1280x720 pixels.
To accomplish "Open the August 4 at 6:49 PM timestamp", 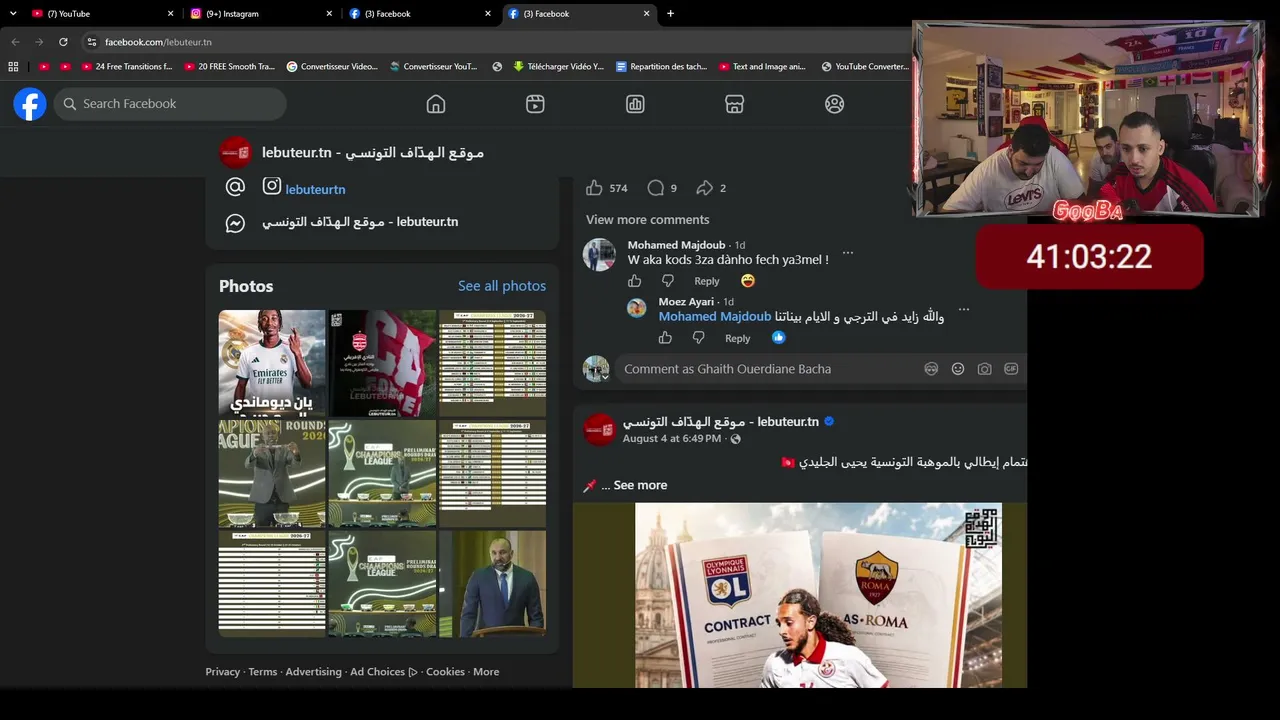I will [x=672, y=439].
